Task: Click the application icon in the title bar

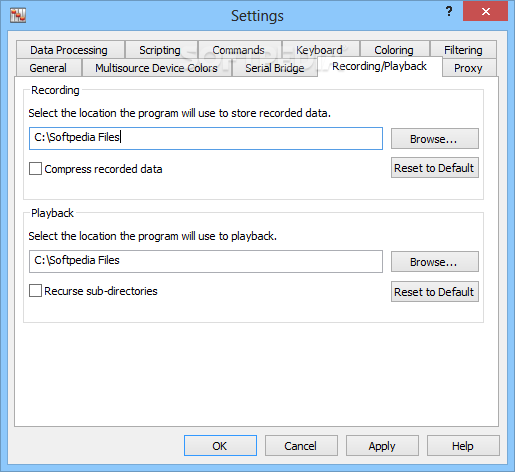Action: [x=18, y=15]
